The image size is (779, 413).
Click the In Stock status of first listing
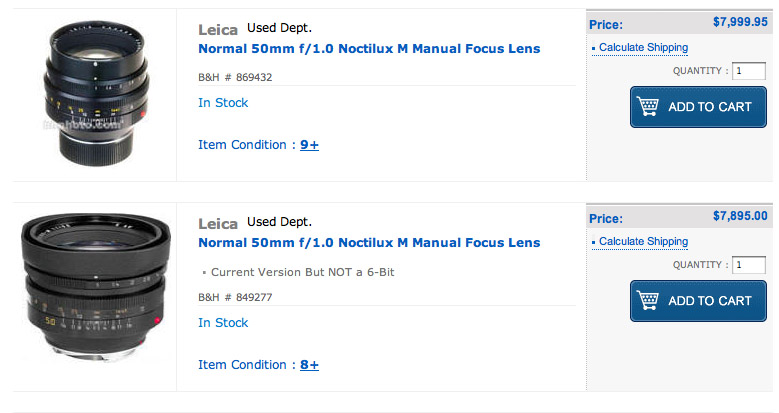[223, 103]
